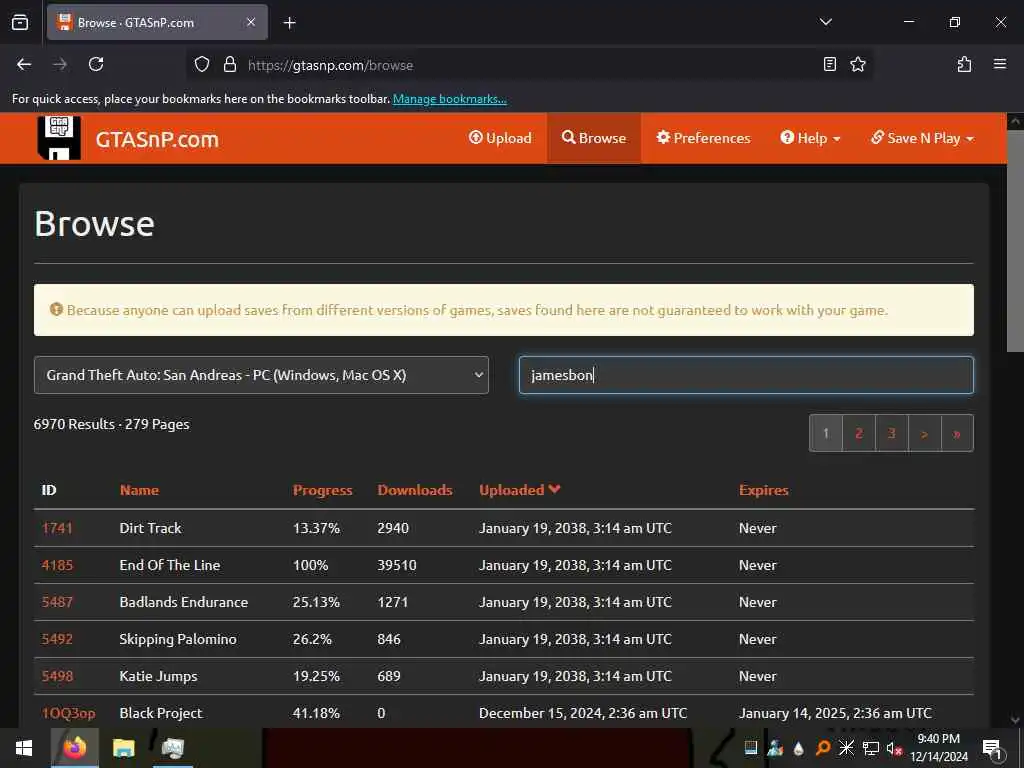Viewport: 1024px width, 768px height.
Task: Open the Firefox extensions puzzle icon
Action: tap(964, 65)
